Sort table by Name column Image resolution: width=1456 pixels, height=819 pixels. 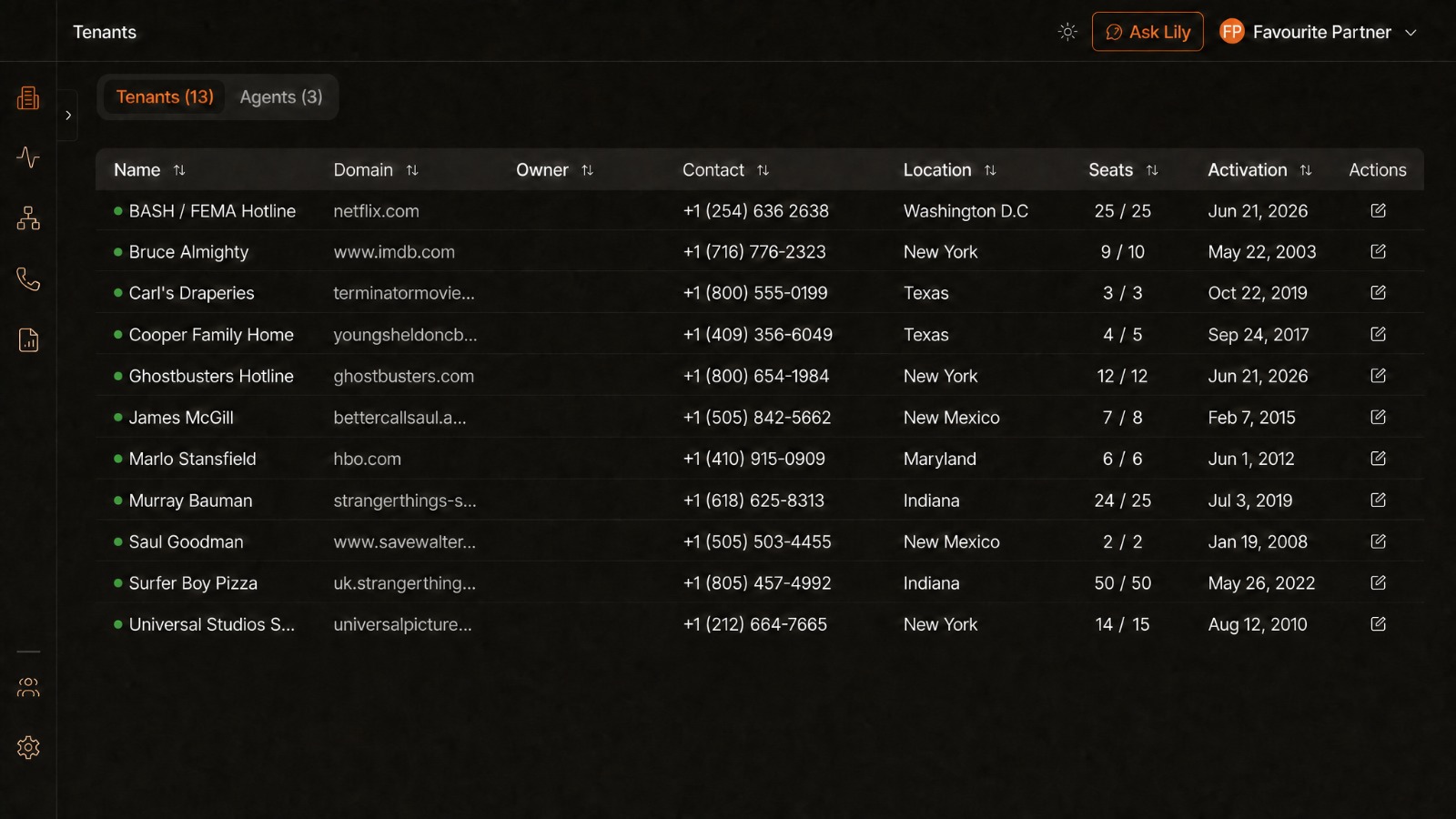179,170
